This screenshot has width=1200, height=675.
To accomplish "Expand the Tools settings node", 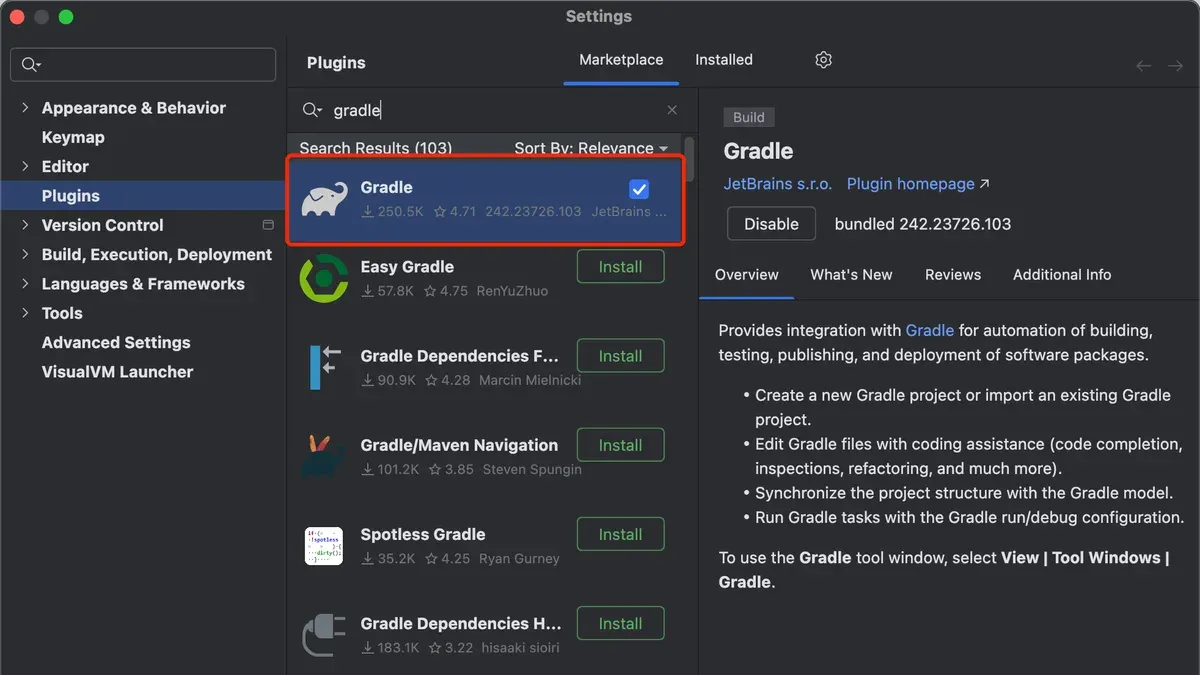I will 25,313.
